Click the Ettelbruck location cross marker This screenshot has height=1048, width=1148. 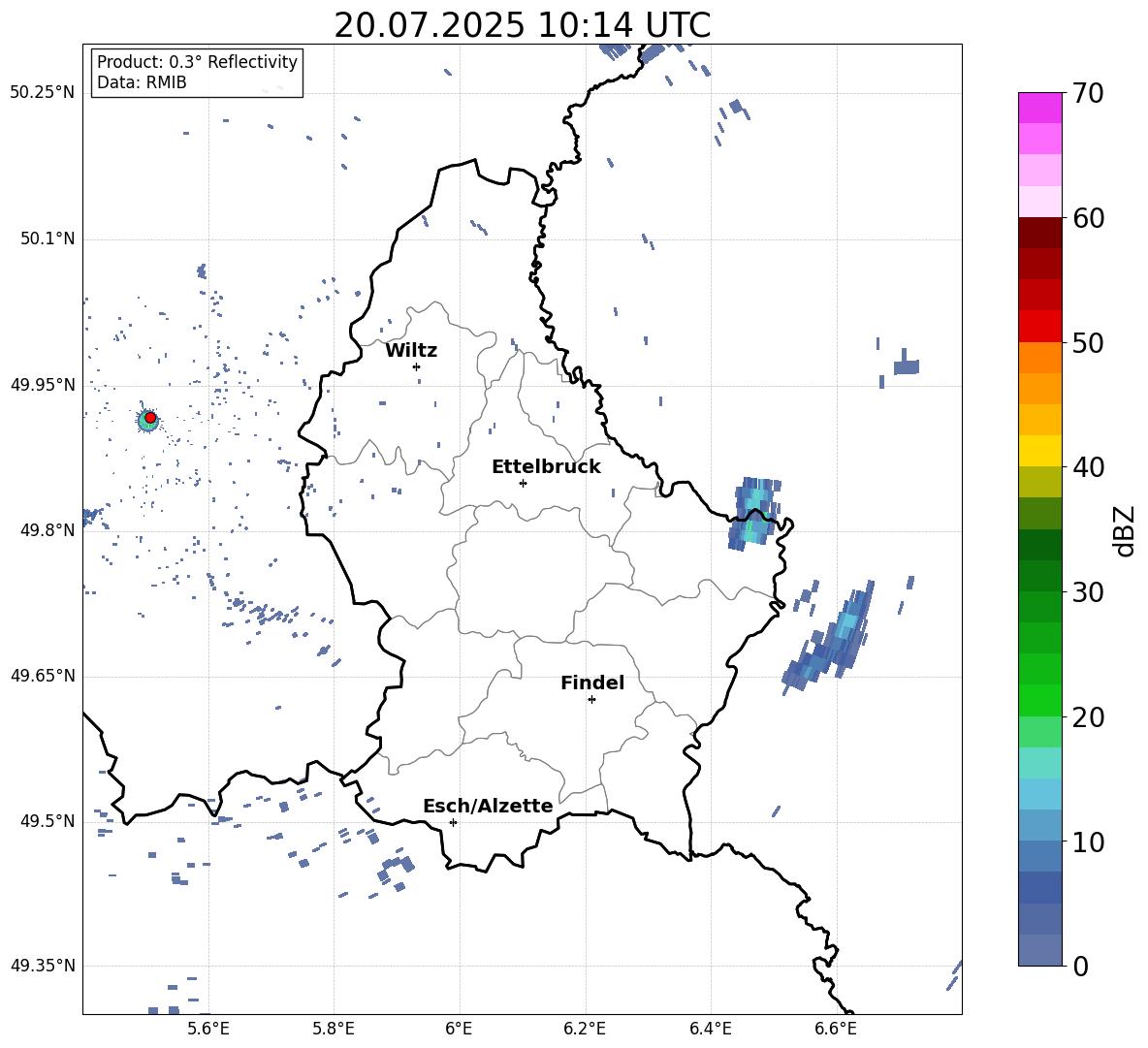(x=523, y=483)
